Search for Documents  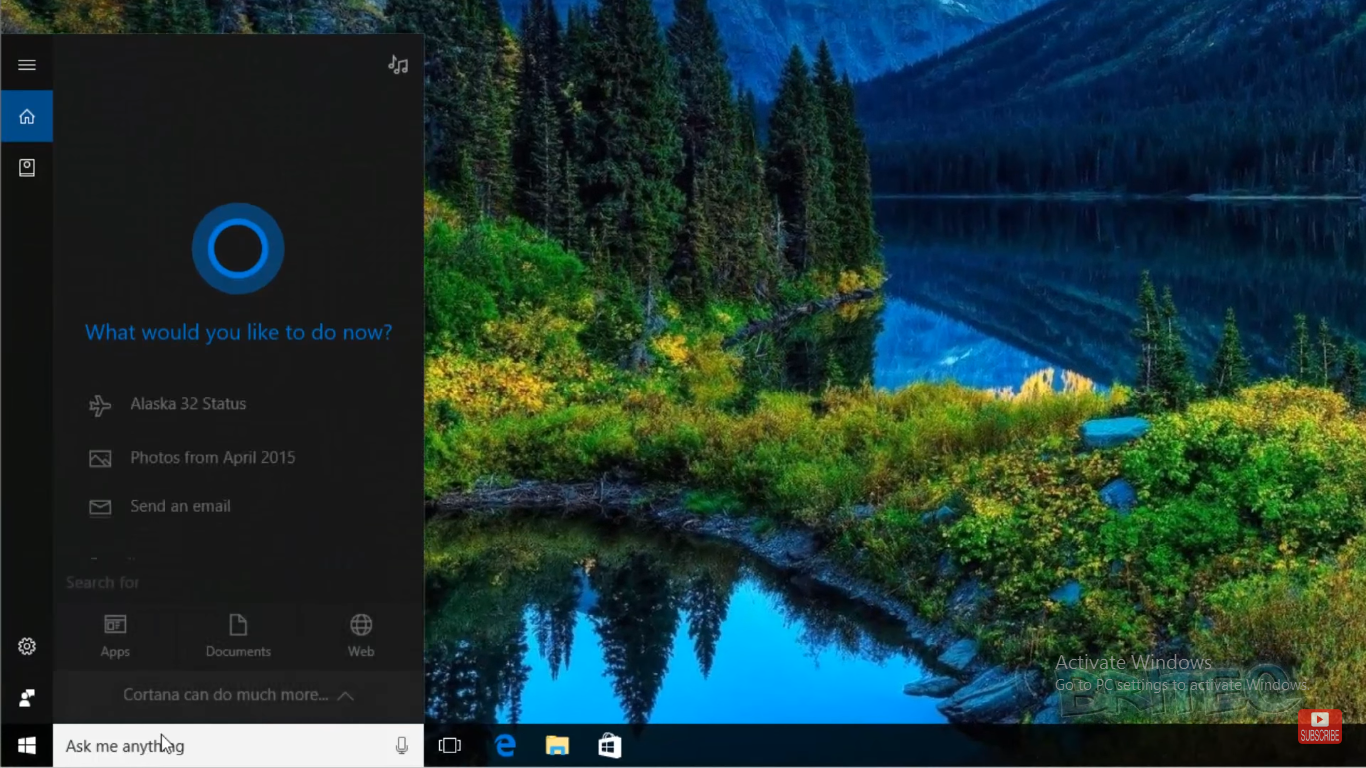238,636
